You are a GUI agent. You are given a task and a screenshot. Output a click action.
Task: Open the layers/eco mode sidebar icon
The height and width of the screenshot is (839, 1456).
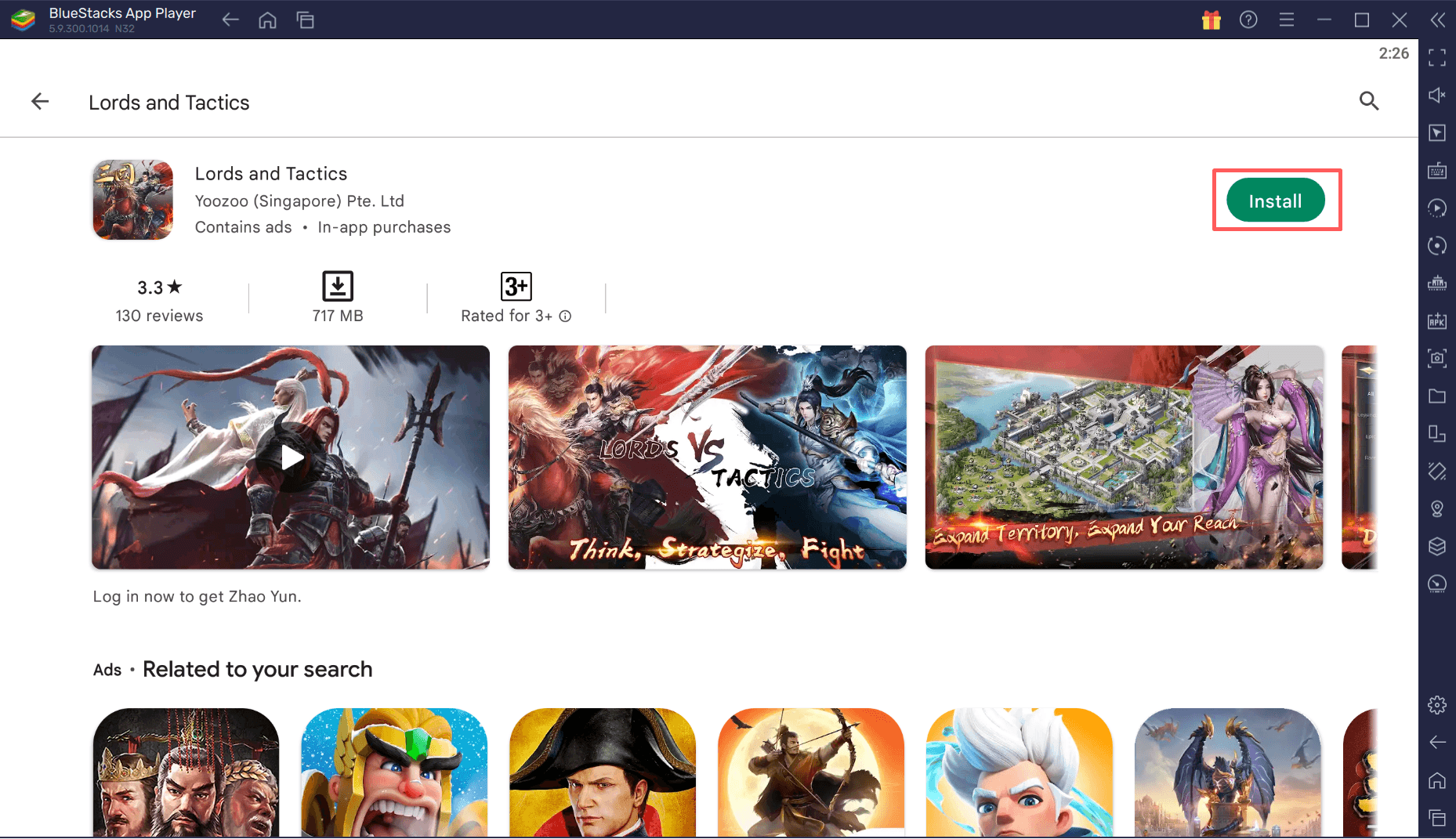(x=1437, y=546)
